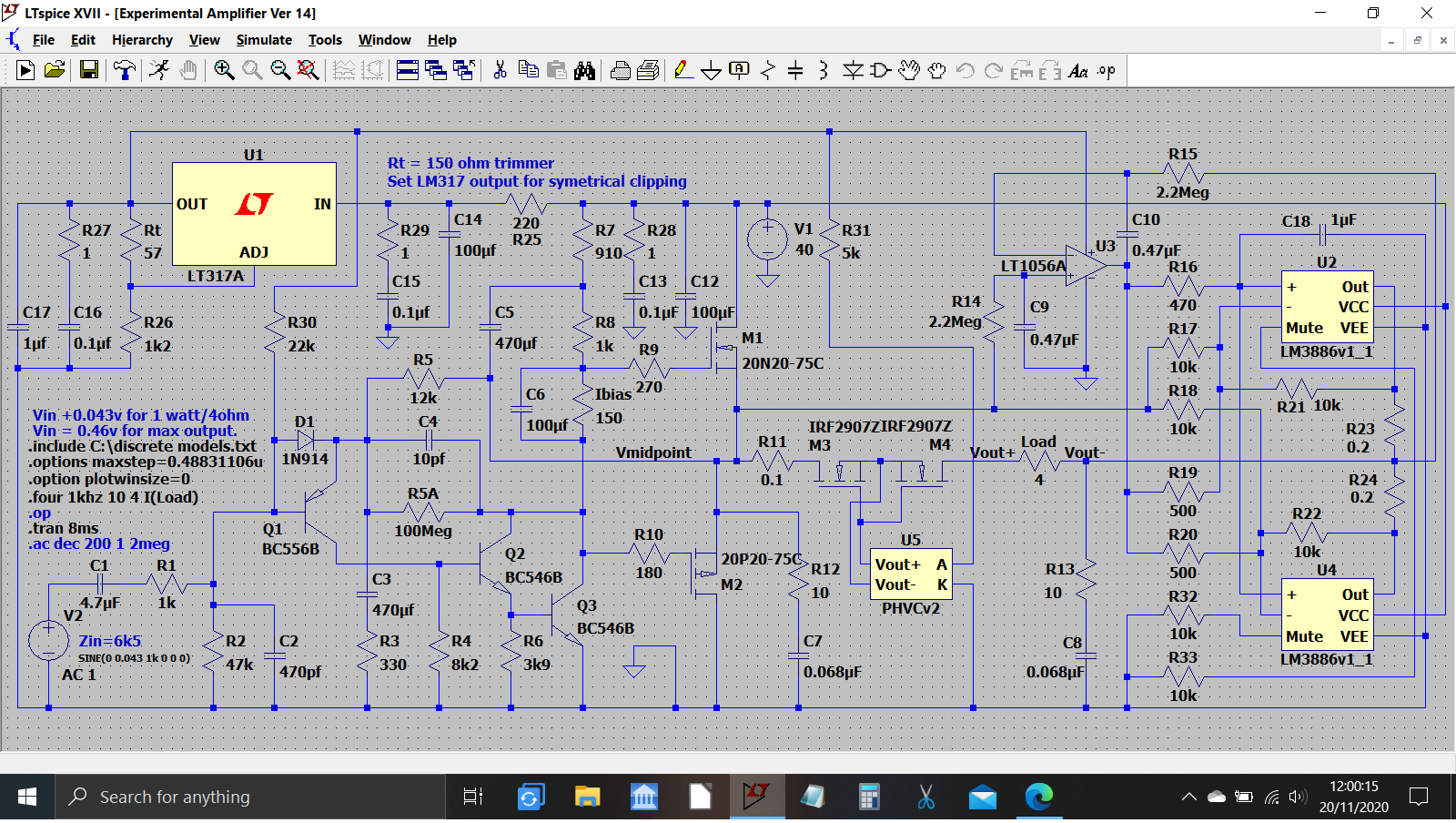This screenshot has width=1456, height=823.
Task: Select the Move open-hand tool
Action: [909, 70]
